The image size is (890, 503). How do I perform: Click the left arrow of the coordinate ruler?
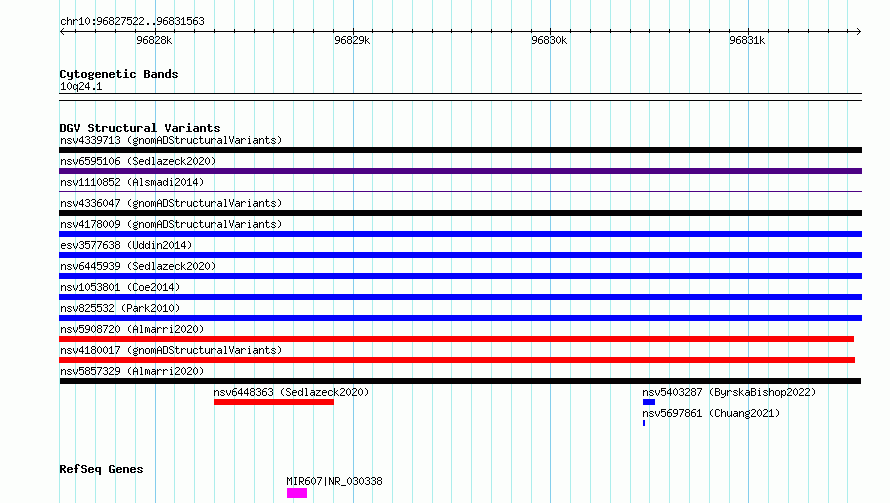(62, 32)
